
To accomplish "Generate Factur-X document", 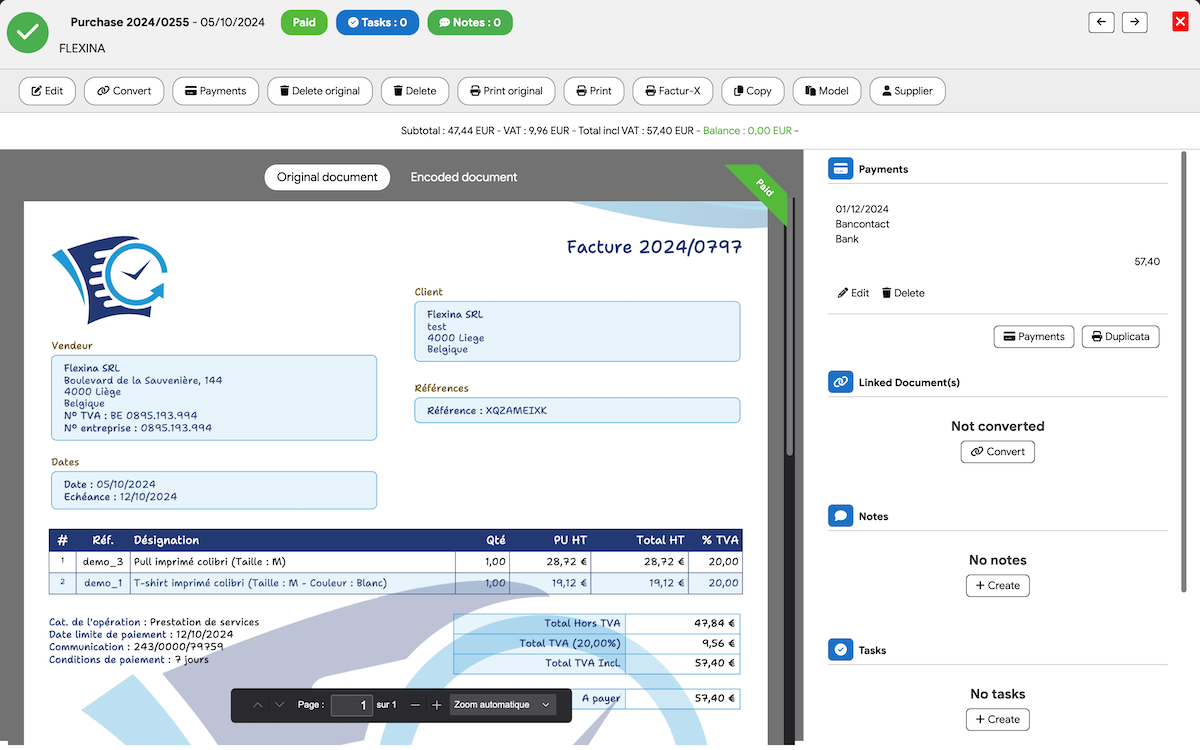I will coord(673,91).
